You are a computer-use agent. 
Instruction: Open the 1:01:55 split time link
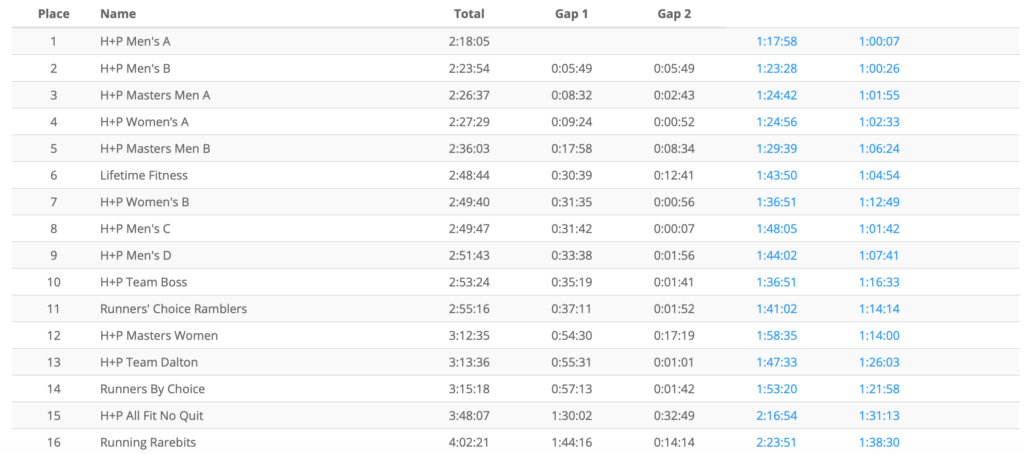(x=879, y=95)
